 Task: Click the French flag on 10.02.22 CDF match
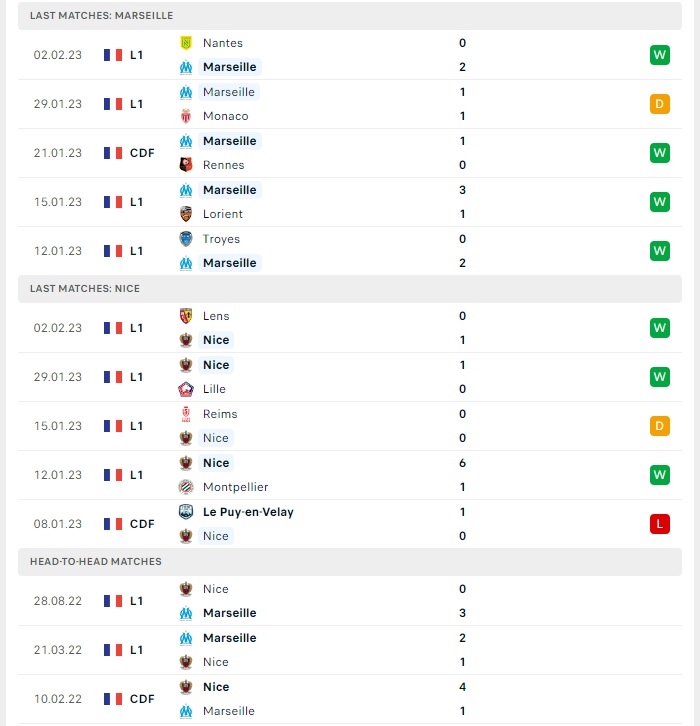[113, 699]
